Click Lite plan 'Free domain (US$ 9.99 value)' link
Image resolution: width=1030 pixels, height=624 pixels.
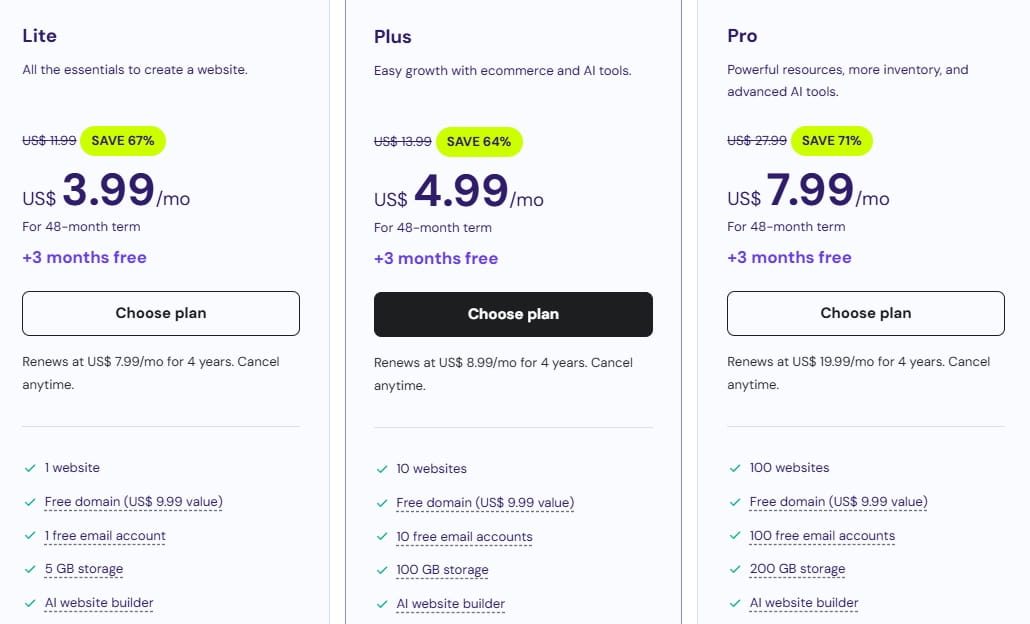[x=133, y=501]
